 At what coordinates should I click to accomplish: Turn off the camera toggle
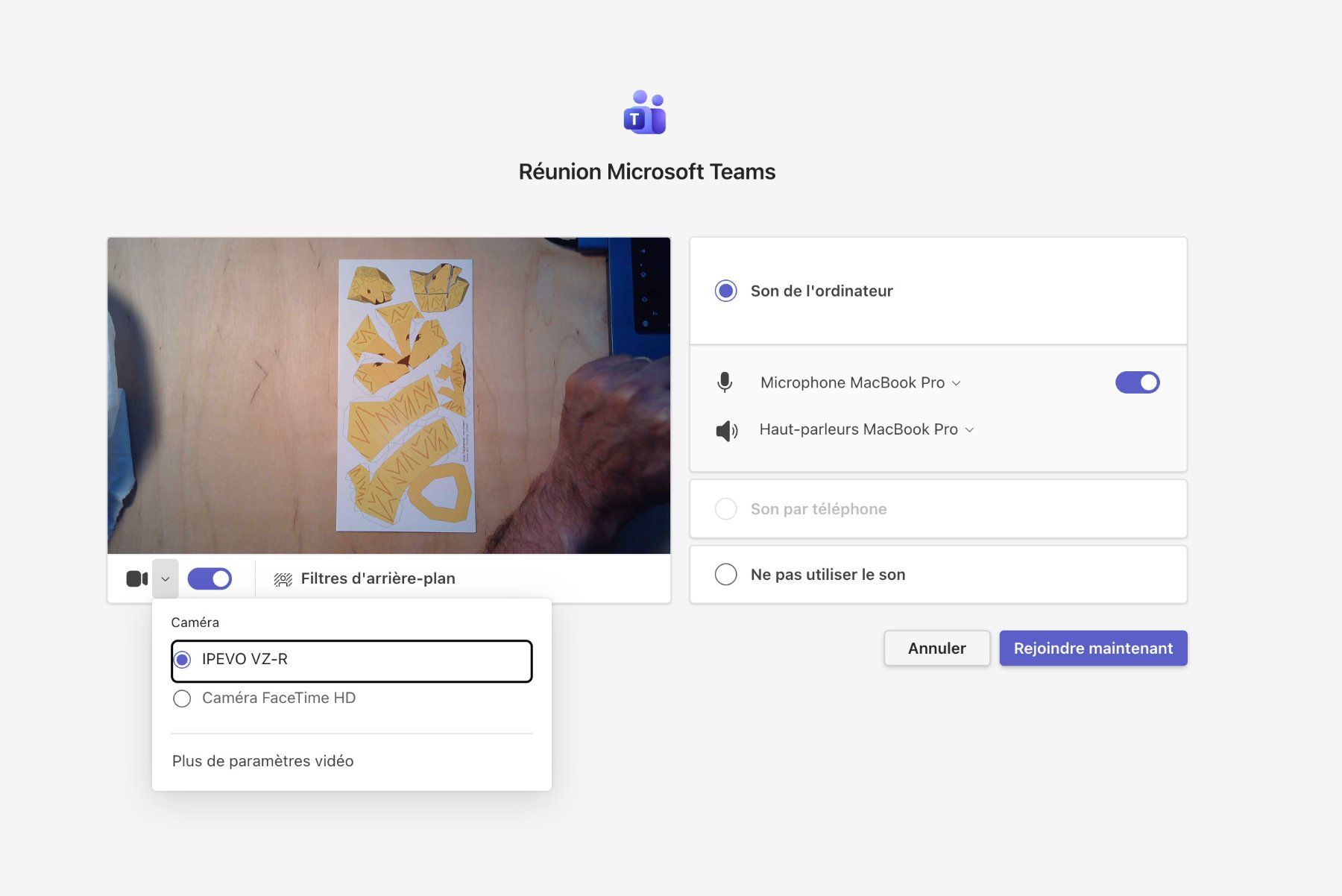click(x=210, y=578)
